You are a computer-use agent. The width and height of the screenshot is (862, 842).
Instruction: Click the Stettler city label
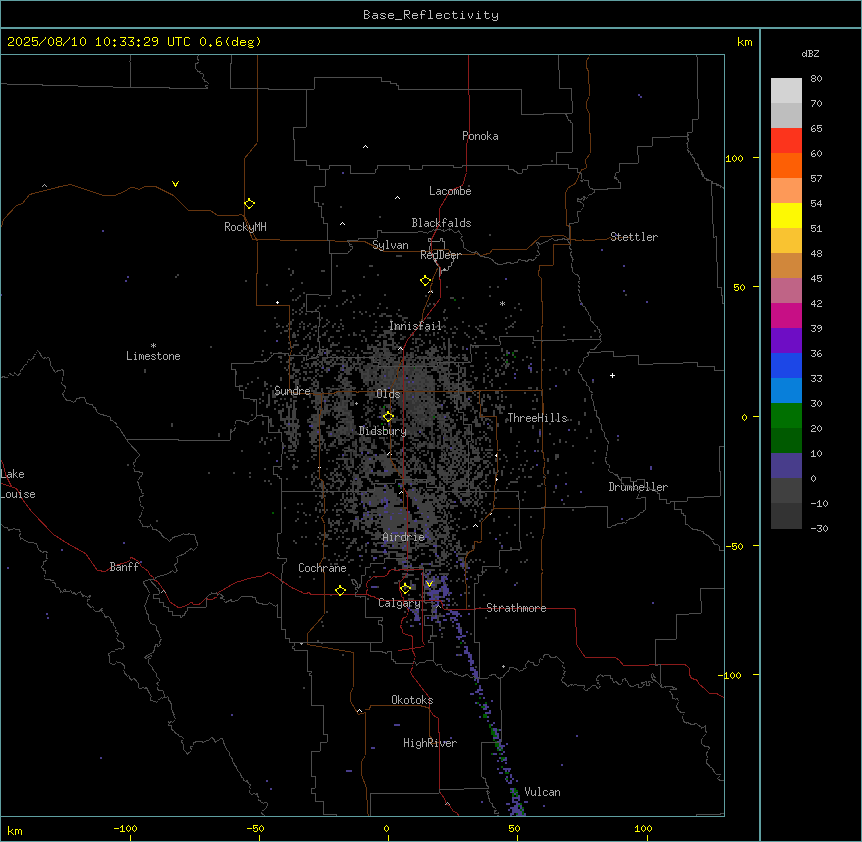[x=634, y=237]
